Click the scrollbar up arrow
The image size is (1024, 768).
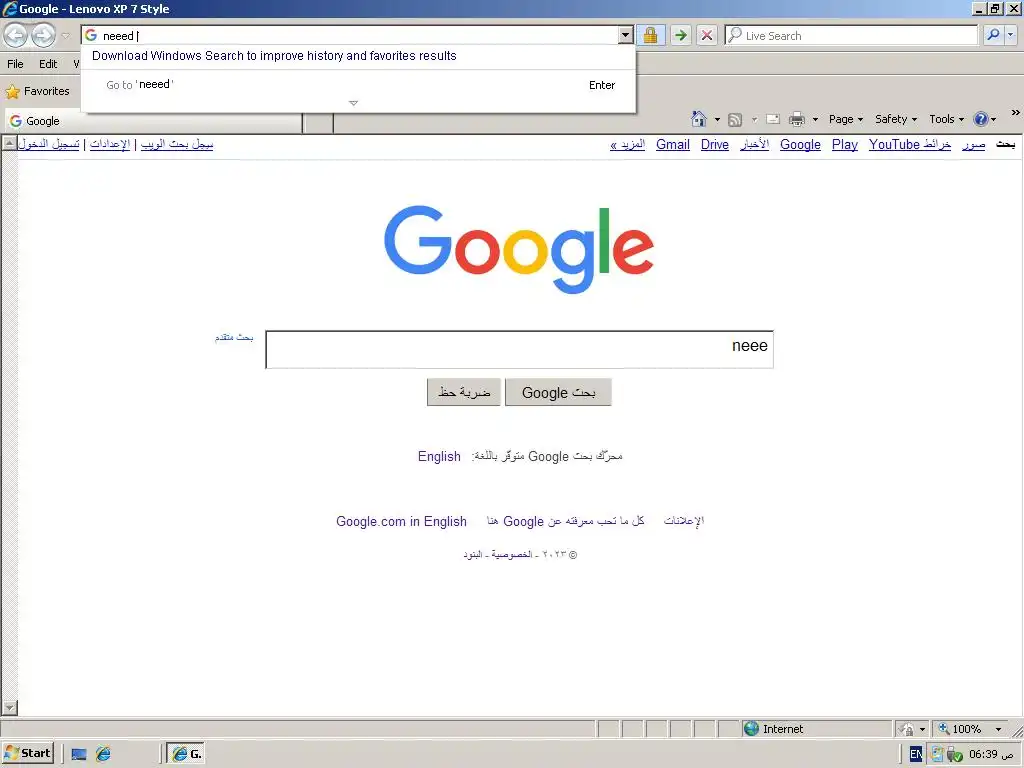click(x=9, y=143)
